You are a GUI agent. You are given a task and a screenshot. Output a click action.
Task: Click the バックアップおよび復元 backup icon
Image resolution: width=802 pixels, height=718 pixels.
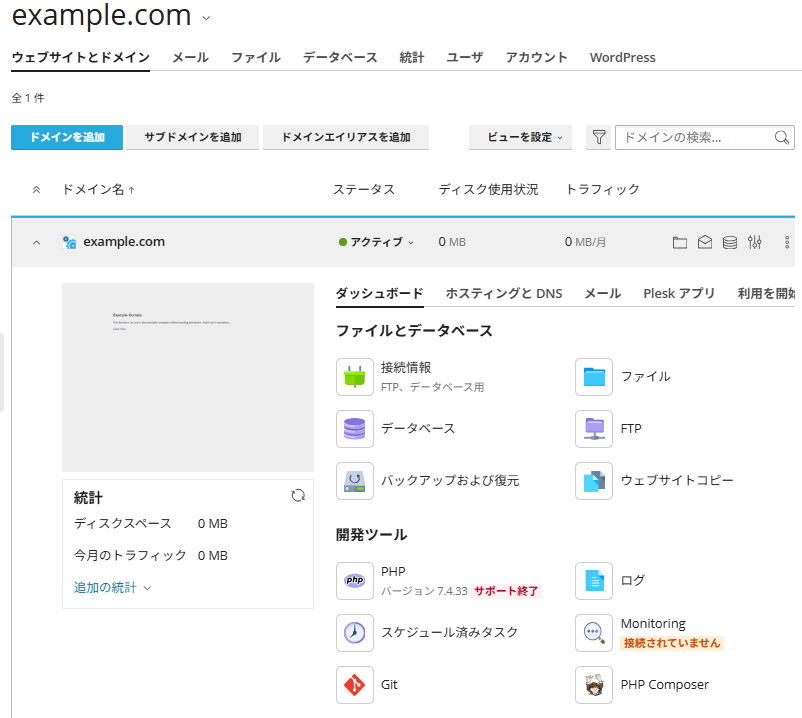(355, 481)
